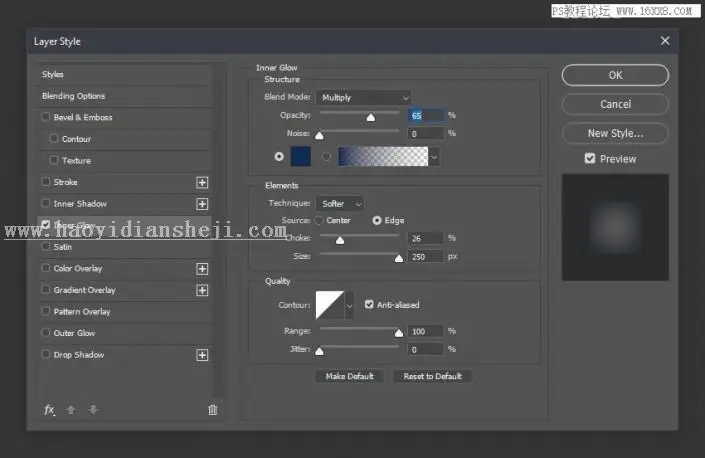The height and width of the screenshot is (458, 705).
Task: Click the Size value field showing 250
Action: [x=426, y=257]
